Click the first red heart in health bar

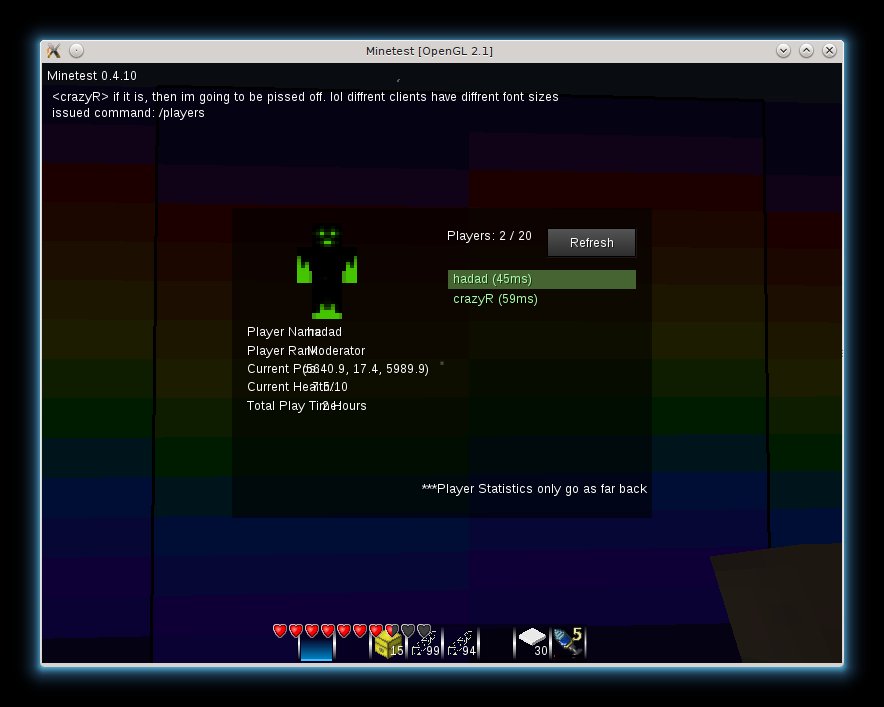point(280,630)
